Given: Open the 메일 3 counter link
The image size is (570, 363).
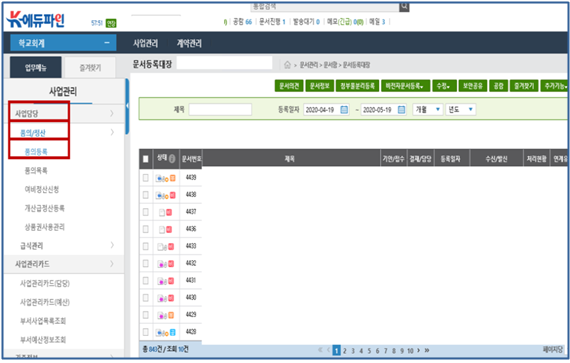Looking at the screenshot, I should [x=377, y=22].
